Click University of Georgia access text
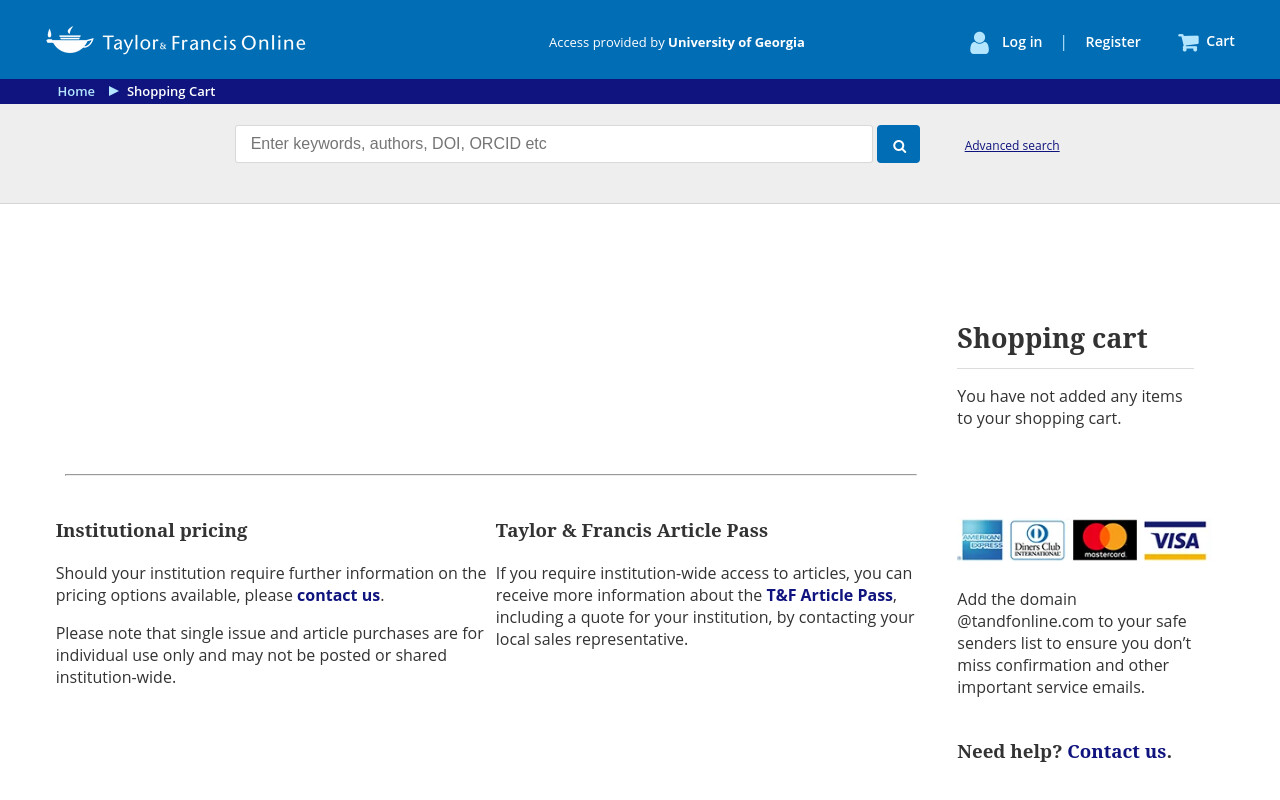Screen dimensions: 1280x800 click(x=736, y=42)
